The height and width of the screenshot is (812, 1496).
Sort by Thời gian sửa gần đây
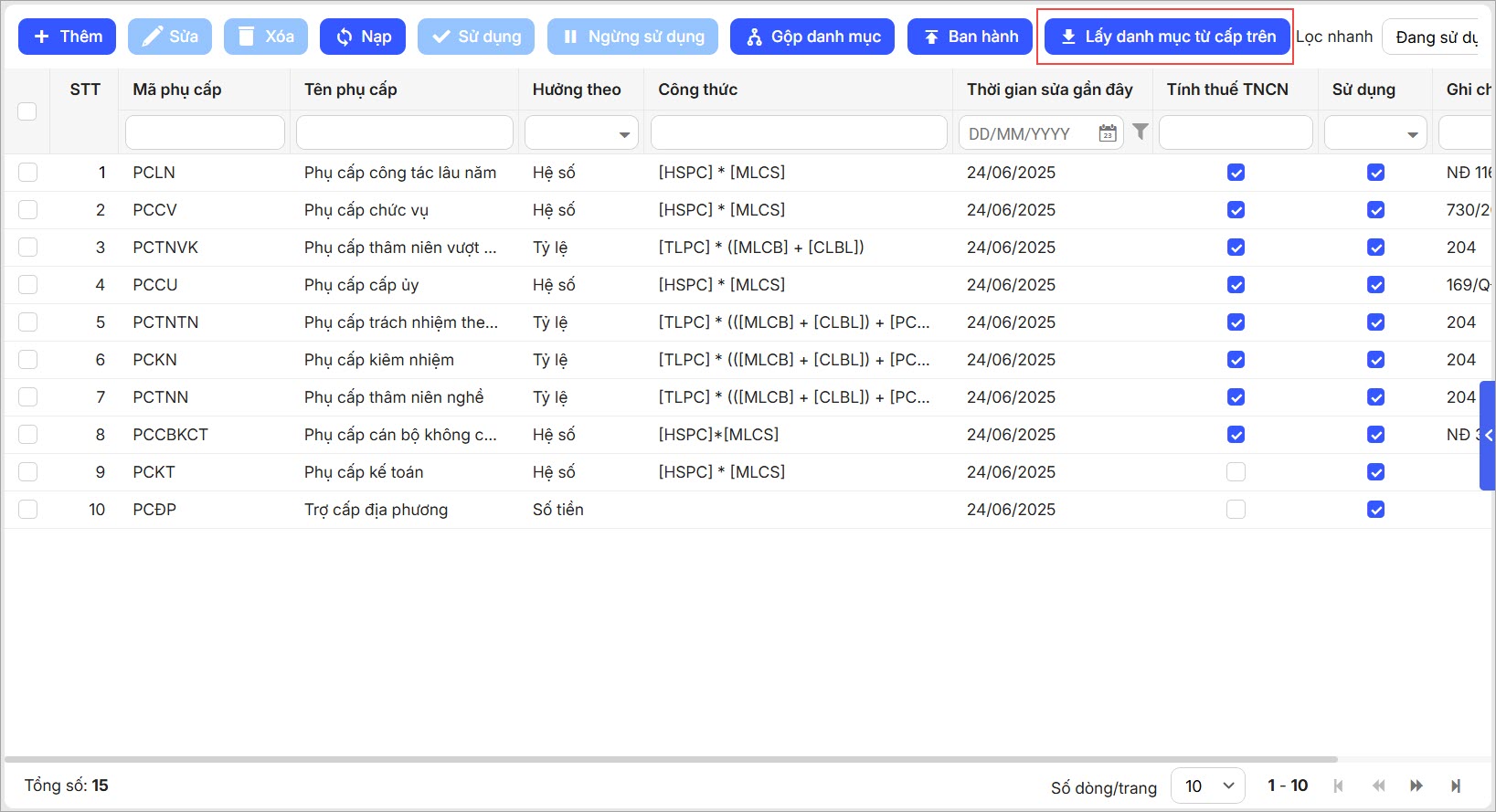pyautogui.click(x=1050, y=90)
